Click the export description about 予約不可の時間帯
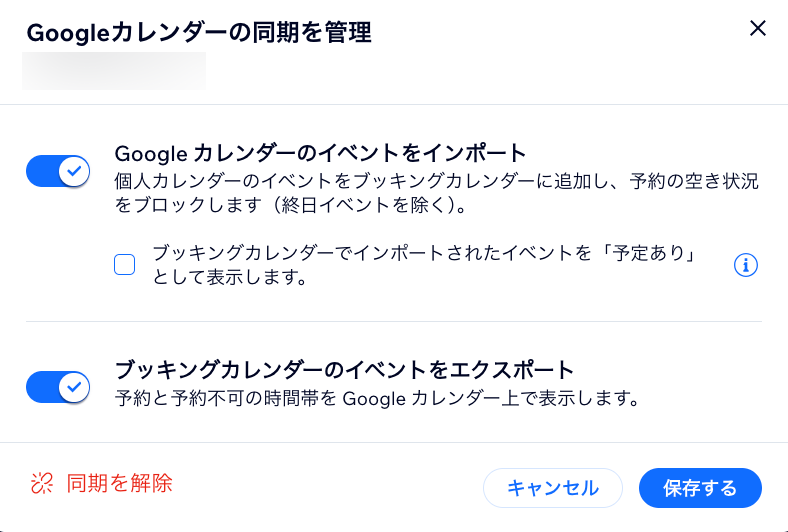 pos(376,398)
